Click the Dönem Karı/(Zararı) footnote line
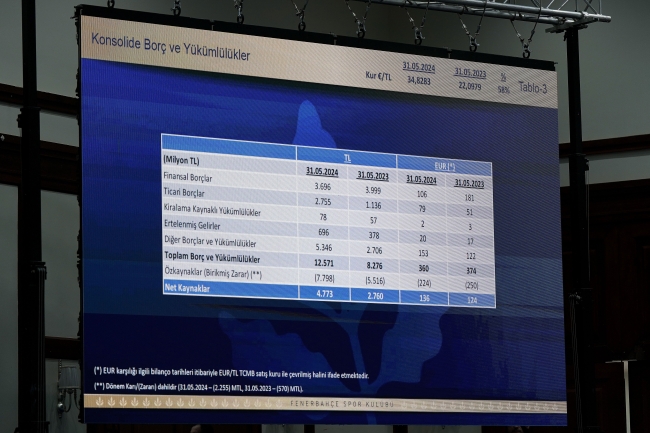Viewport: 650px width, 433px height. [x=199, y=387]
